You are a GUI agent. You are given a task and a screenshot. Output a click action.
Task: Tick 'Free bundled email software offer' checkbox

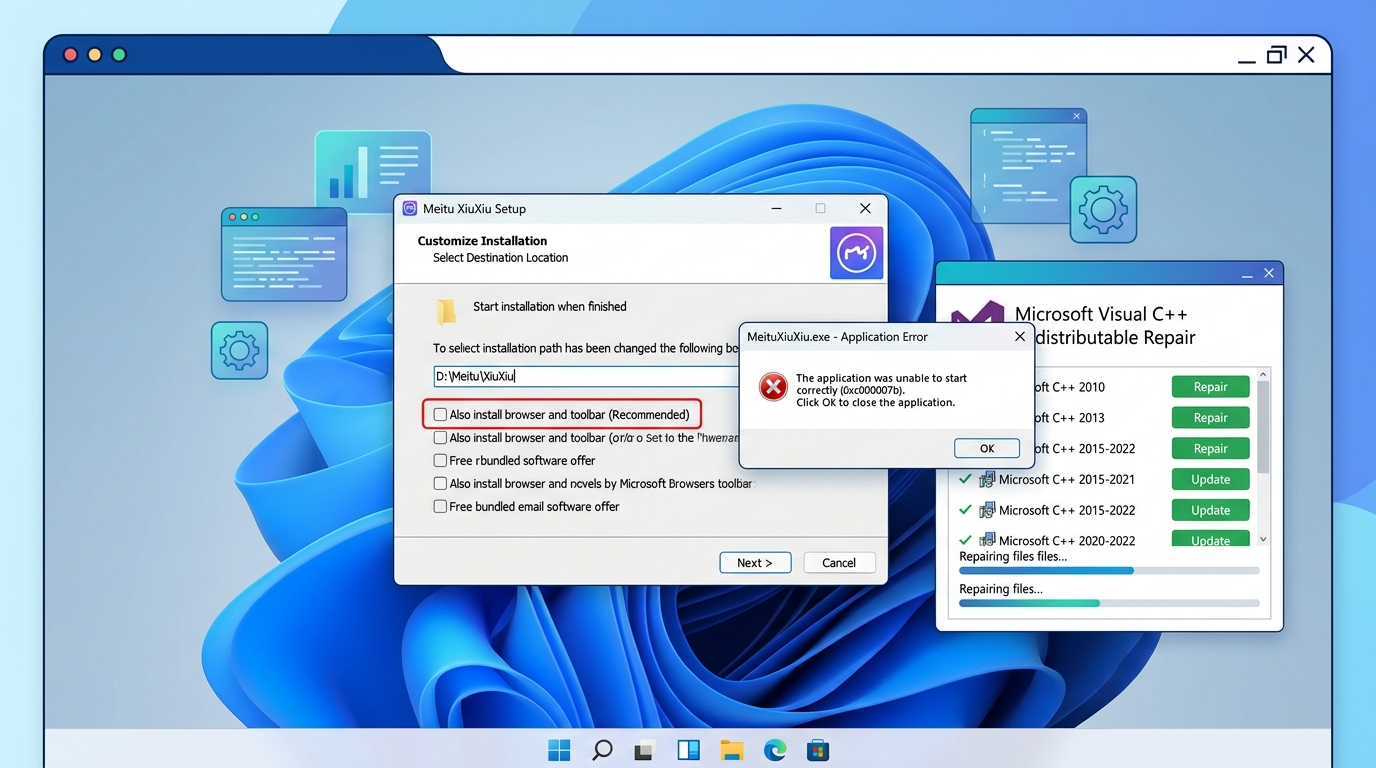click(x=440, y=506)
